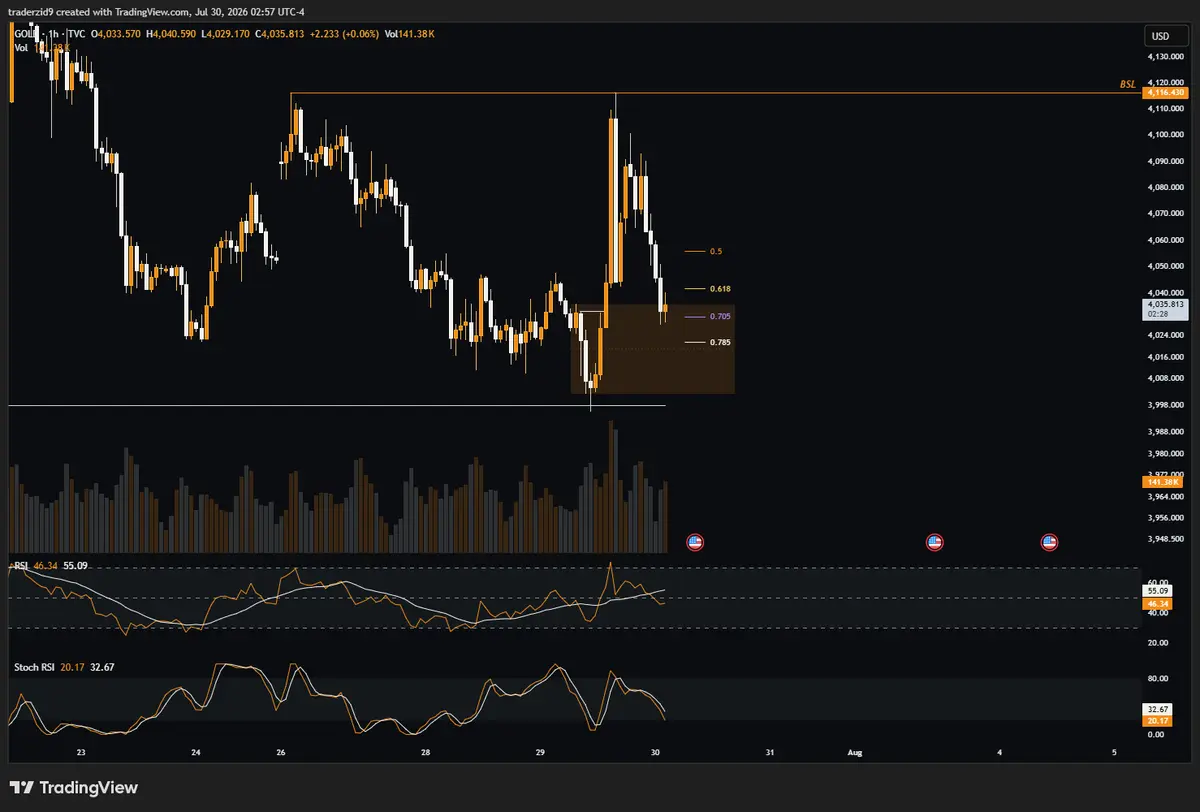Click date label 31 on time axis

[770, 751]
